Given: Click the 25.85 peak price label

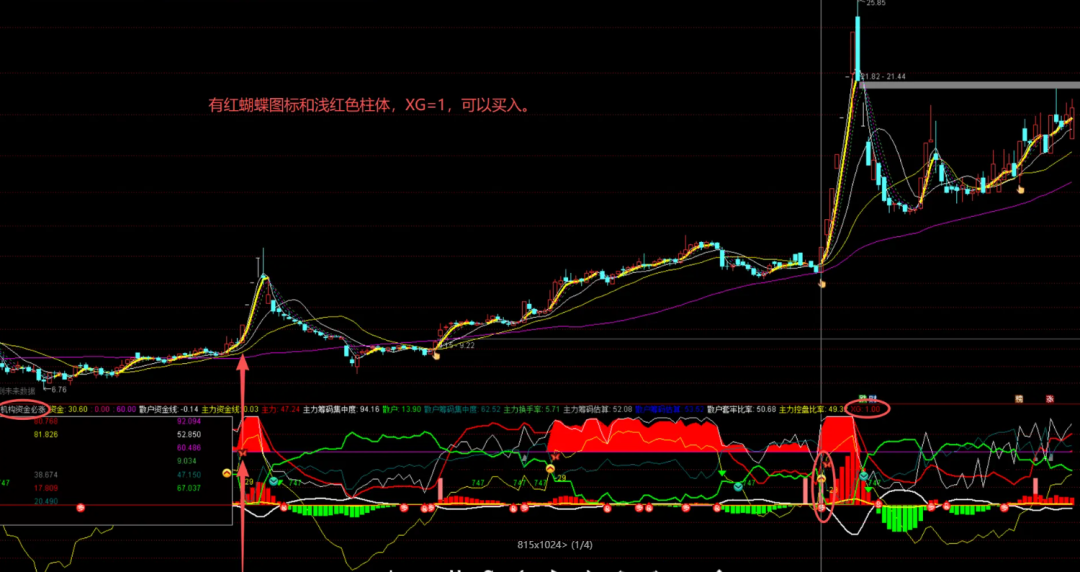Looking at the screenshot, I should tap(876, 4).
